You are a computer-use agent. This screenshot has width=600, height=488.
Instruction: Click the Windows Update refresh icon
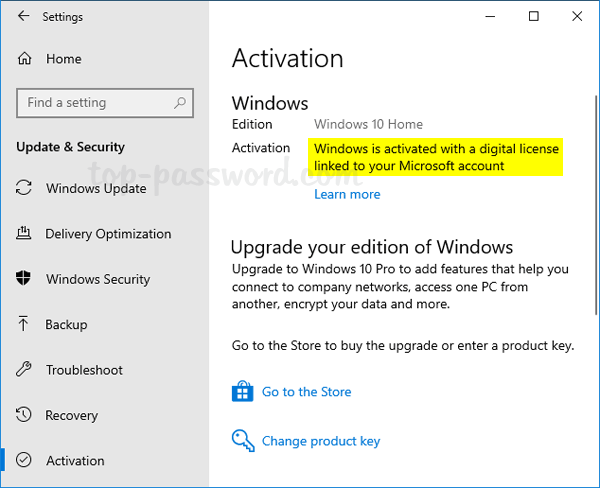click(25, 188)
